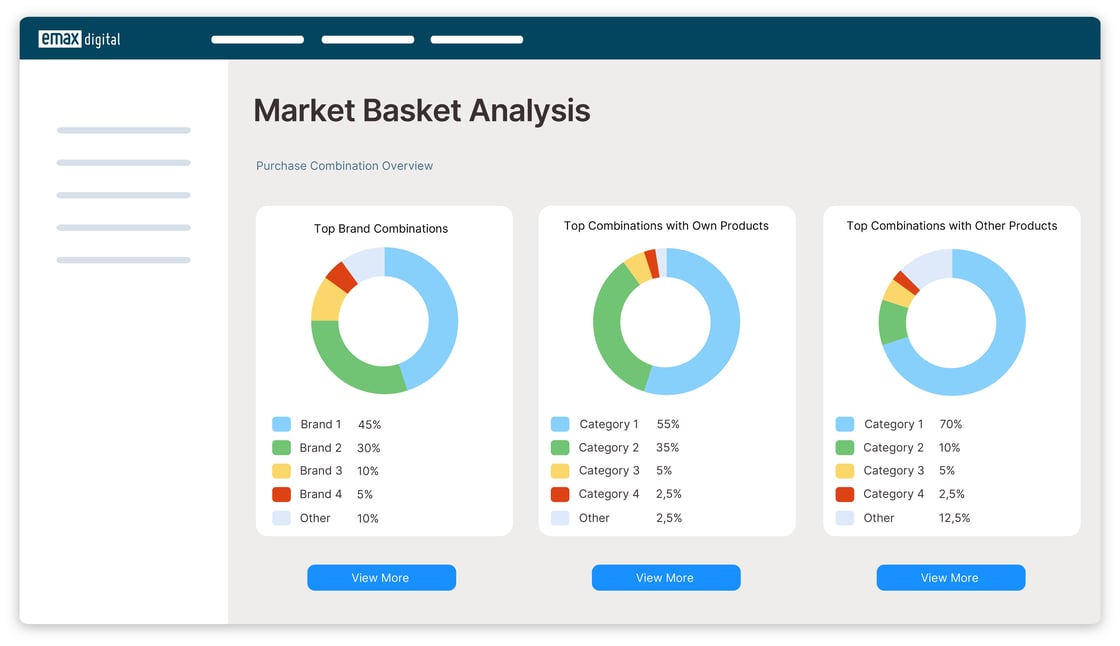Select the Top Brand Combinations card title

(x=381, y=229)
